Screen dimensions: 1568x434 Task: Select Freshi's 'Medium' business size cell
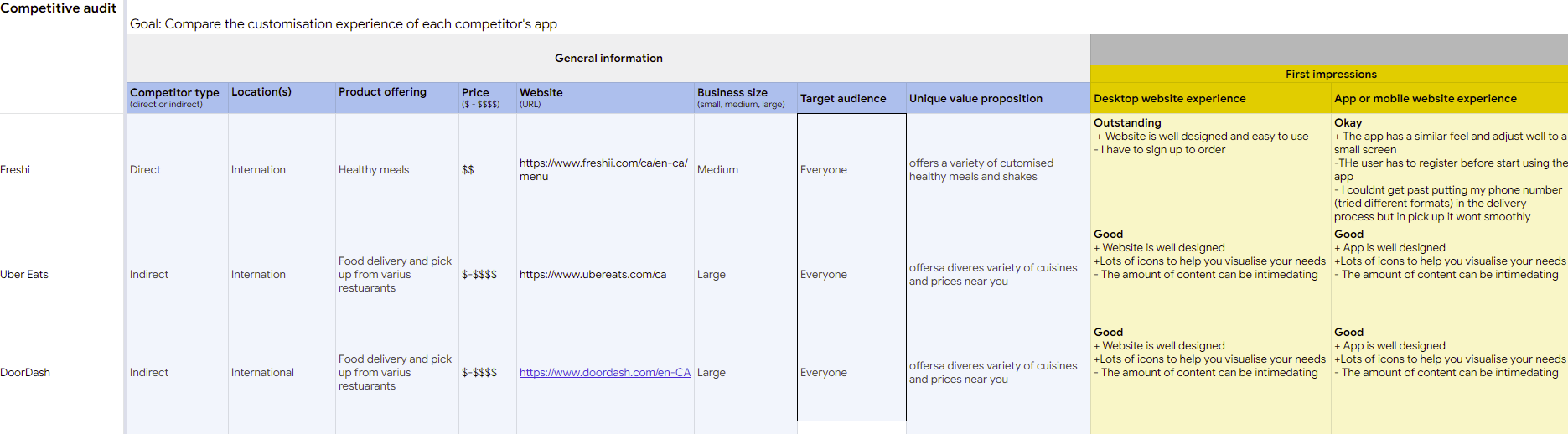pyautogui.click(x=746, y=169)
